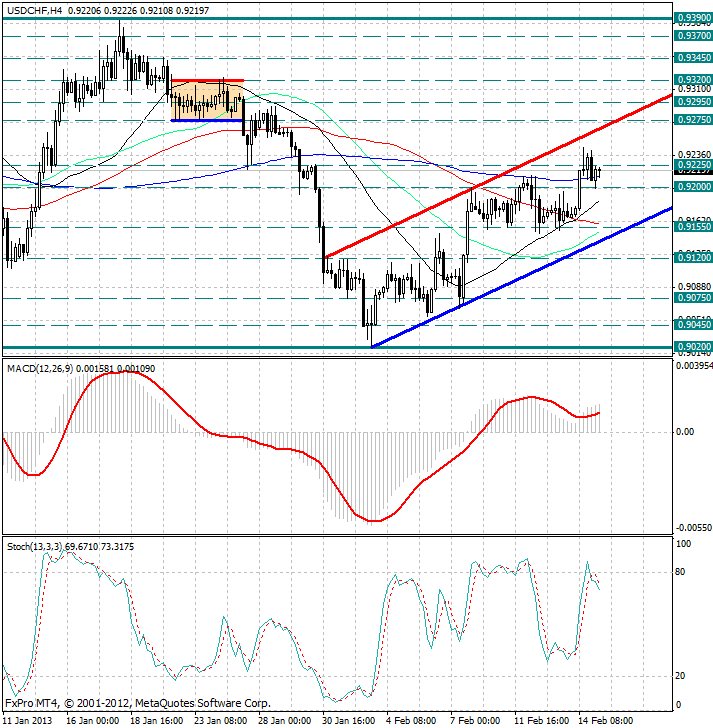This screenshot has height=728, width=713.
Task: Click the Stochastic 20 level label
Action: tap(680, 676)
